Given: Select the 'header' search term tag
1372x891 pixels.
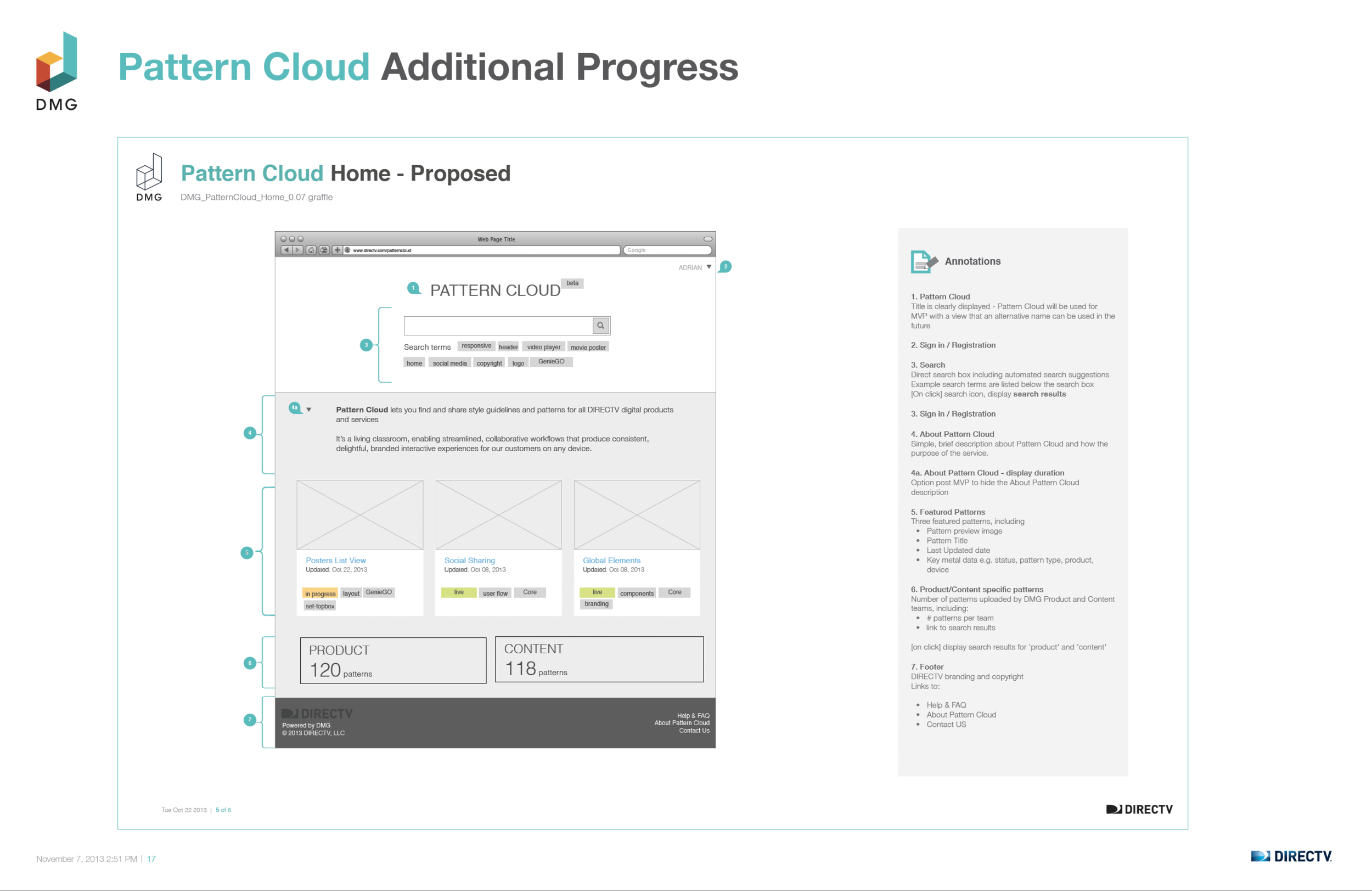Looking at the screenshot, I should tap(508, 347).
